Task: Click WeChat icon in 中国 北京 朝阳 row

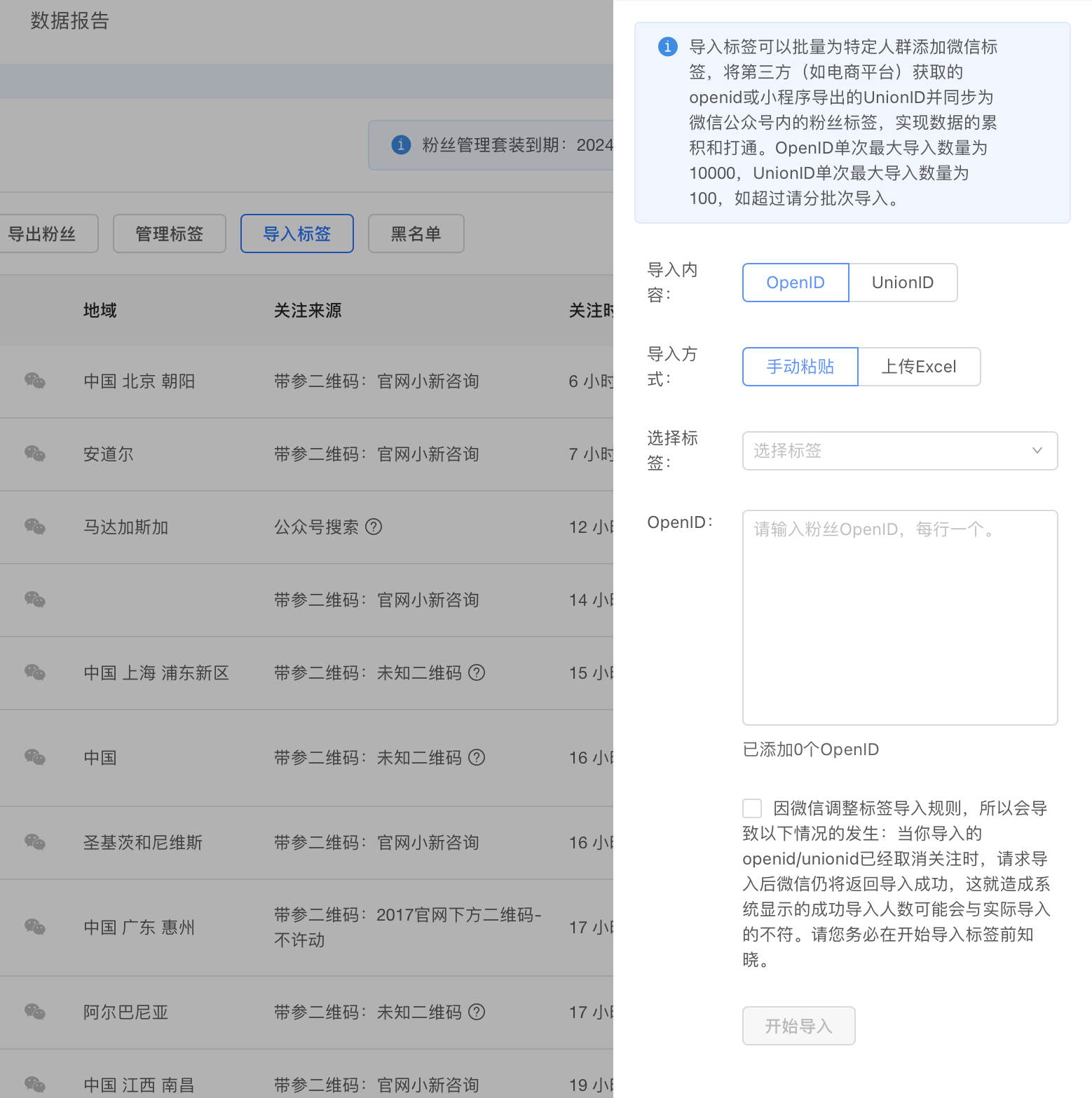Action: [35, 381]
